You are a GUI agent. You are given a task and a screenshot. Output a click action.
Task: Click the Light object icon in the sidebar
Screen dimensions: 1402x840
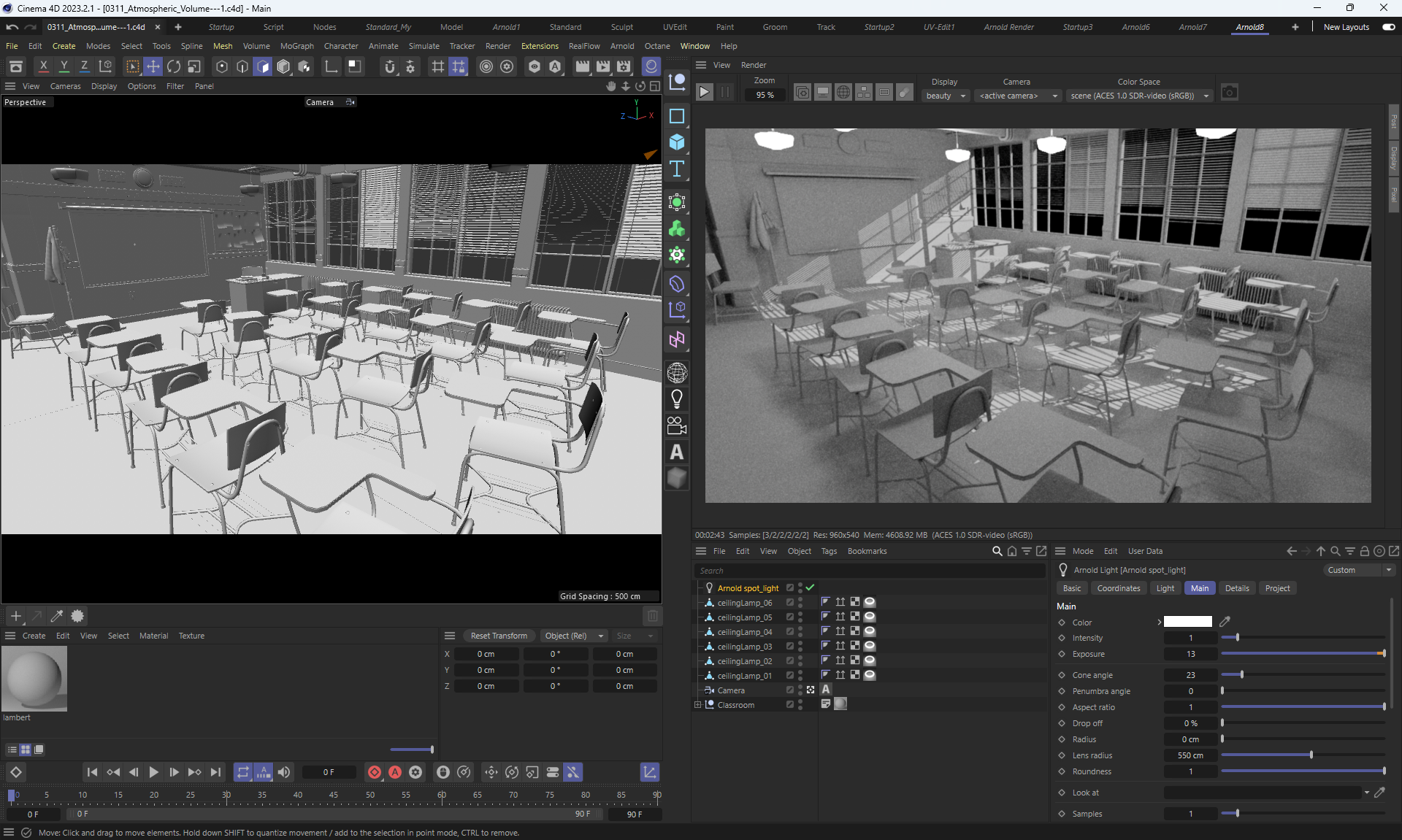pos(677,399)
